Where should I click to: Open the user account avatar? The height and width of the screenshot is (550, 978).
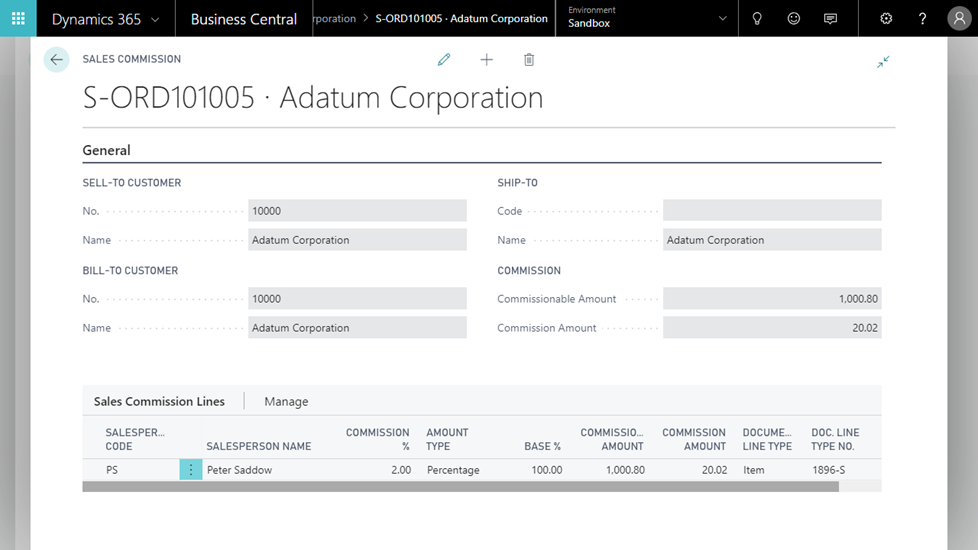(x=959, y=19)
